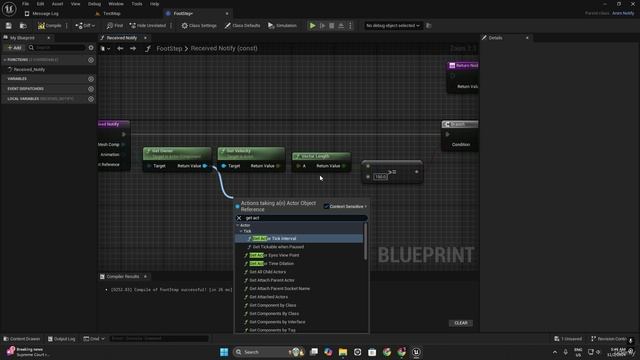This screenshot has width=640, height=360.
Task: Click Add button in My Blueprint
Action: (x=14, y=48)
